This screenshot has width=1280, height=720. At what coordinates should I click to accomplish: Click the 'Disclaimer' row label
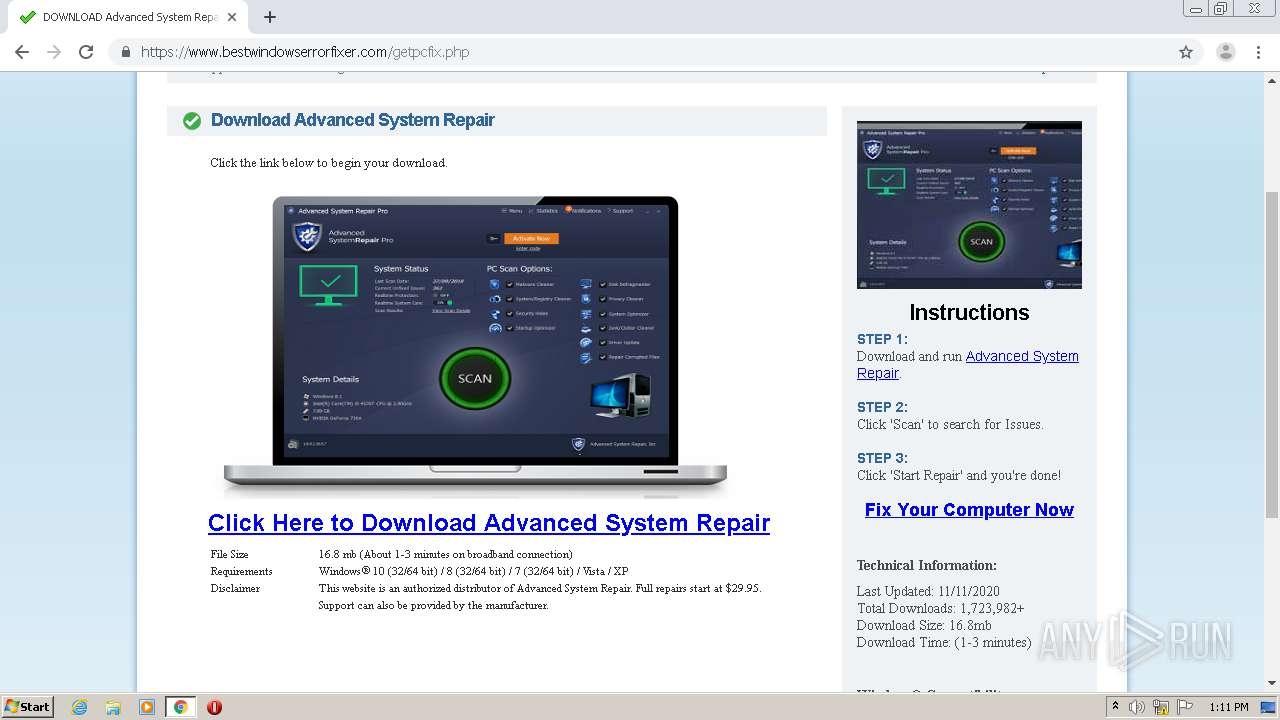click(235, 588)
